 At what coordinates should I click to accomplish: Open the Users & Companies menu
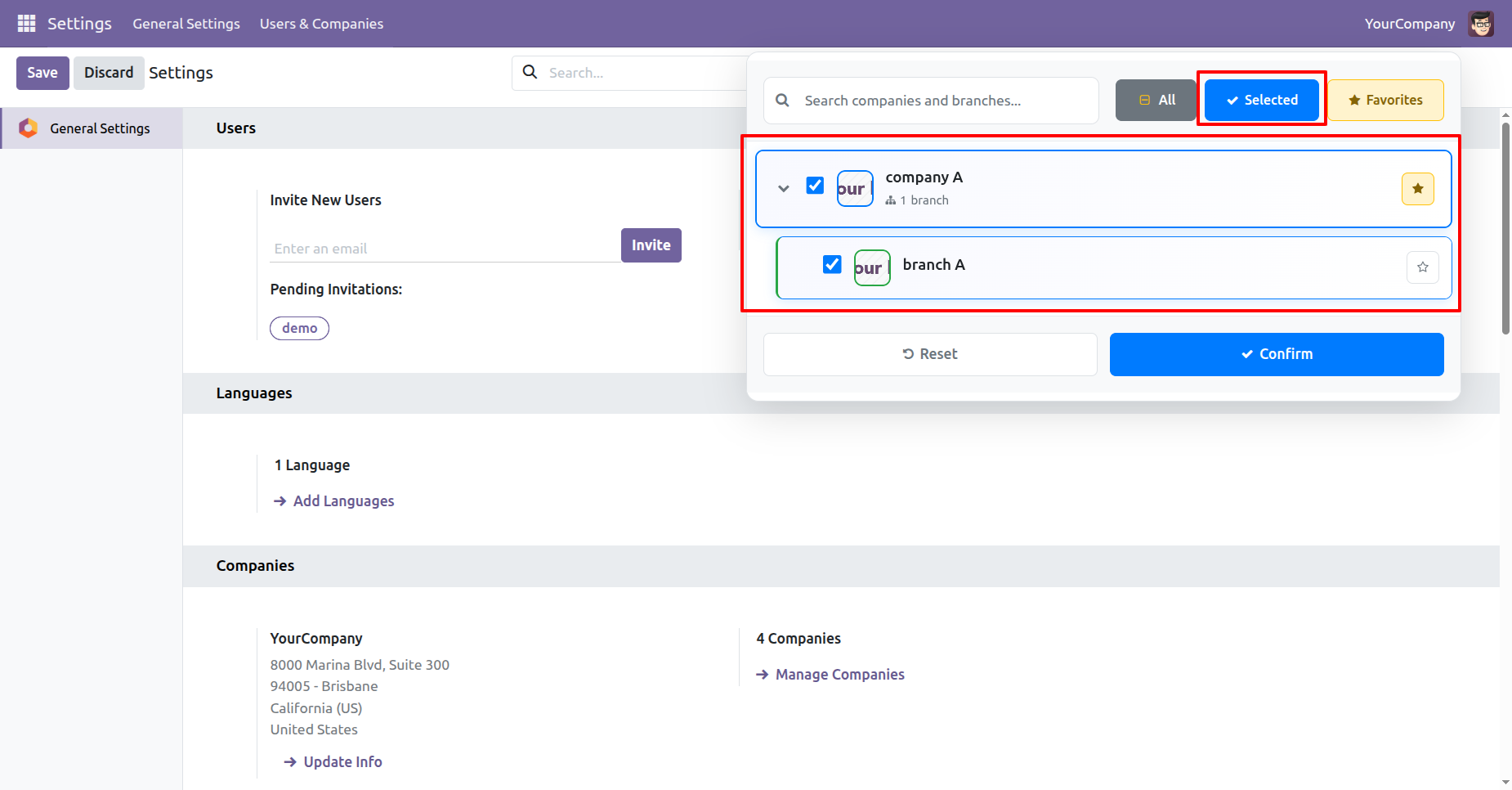(x=321, y=24)
